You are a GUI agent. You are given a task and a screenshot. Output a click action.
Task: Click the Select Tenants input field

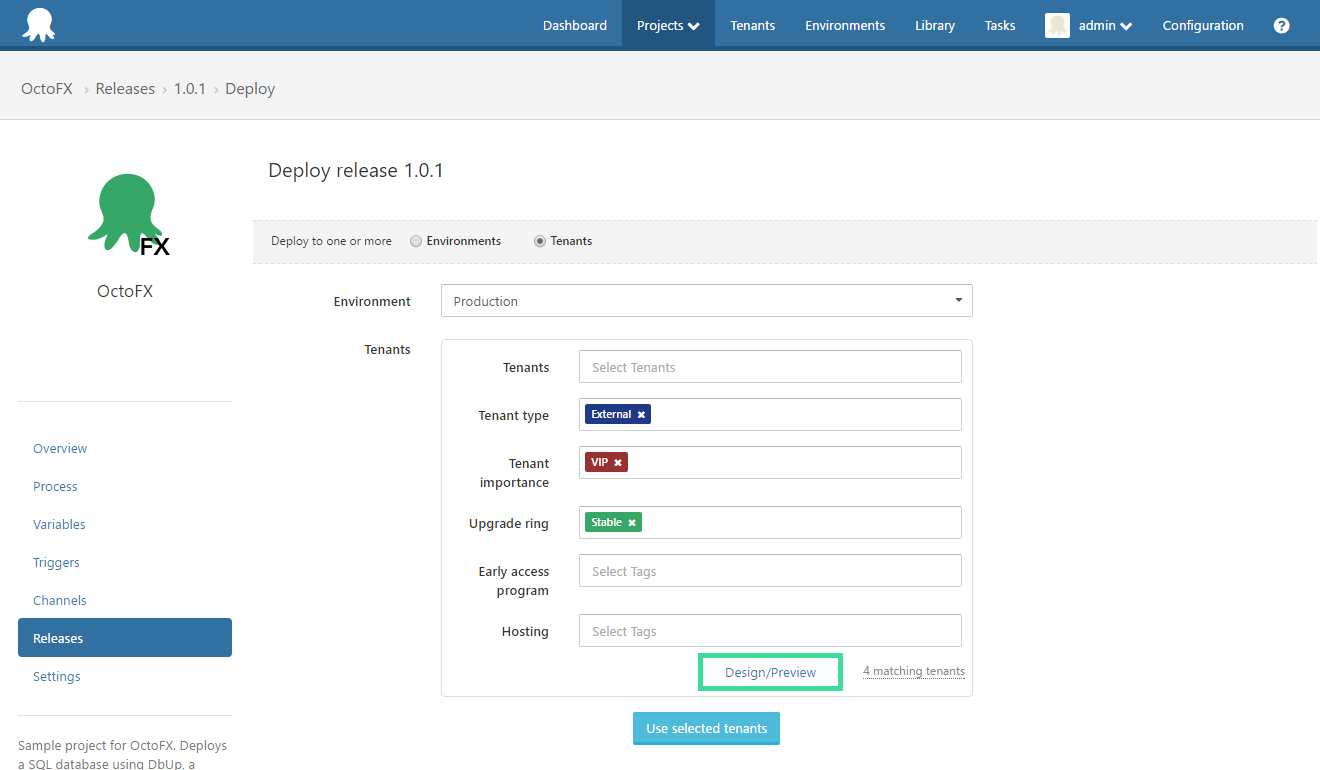click(770, 366)
